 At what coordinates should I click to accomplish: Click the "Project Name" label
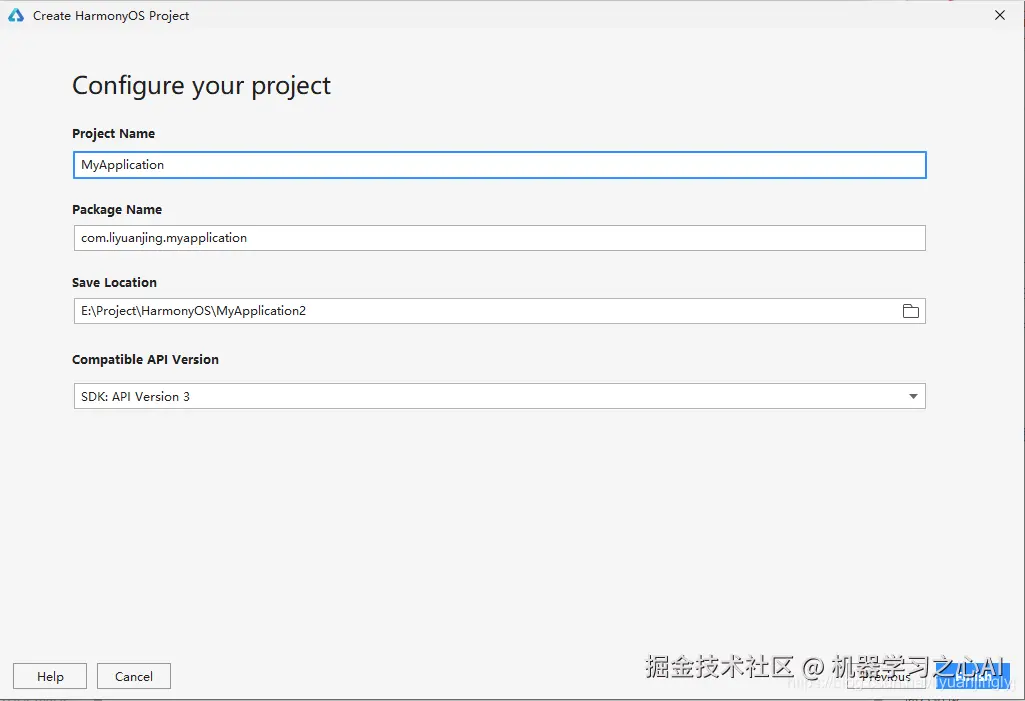tap(113, 134)
